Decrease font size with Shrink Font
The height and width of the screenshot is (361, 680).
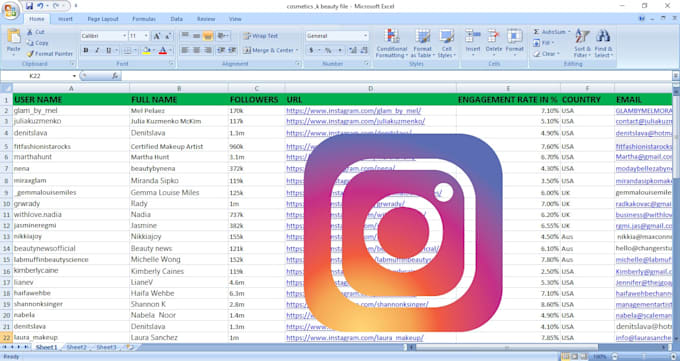(168, 36)
